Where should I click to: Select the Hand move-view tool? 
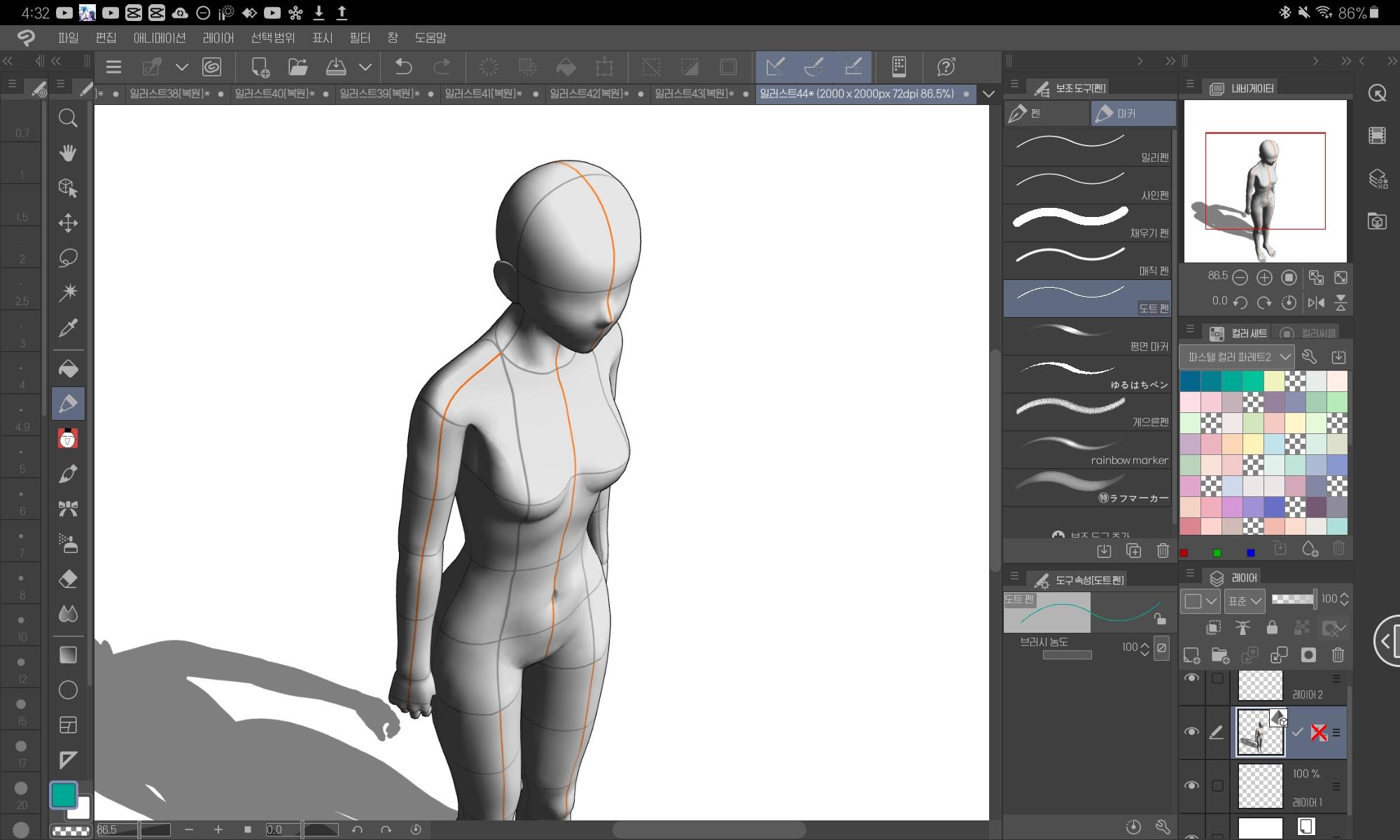pyautogui.click(x=68, y=153)
